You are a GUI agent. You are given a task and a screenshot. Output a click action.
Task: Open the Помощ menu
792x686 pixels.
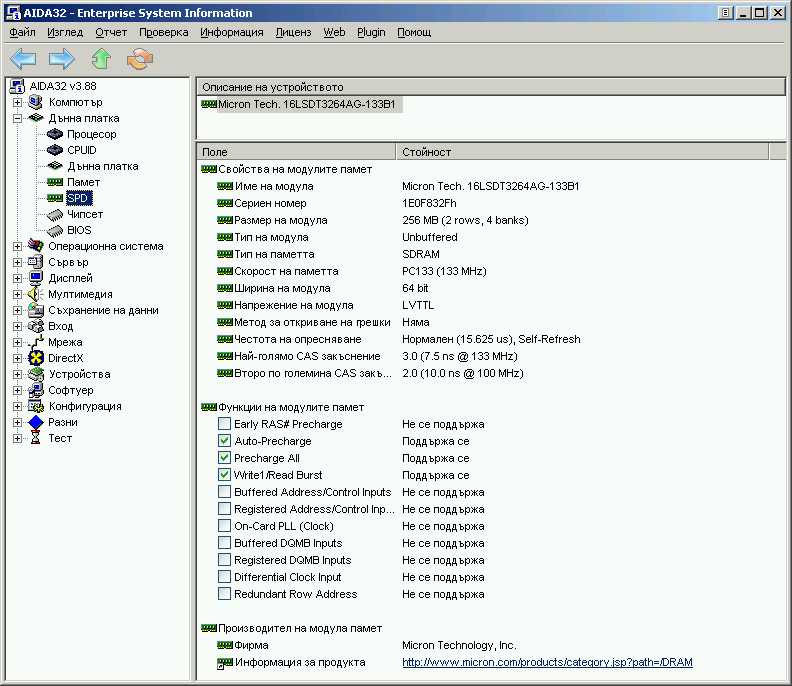pyautogui.click(x=414, y=32)
